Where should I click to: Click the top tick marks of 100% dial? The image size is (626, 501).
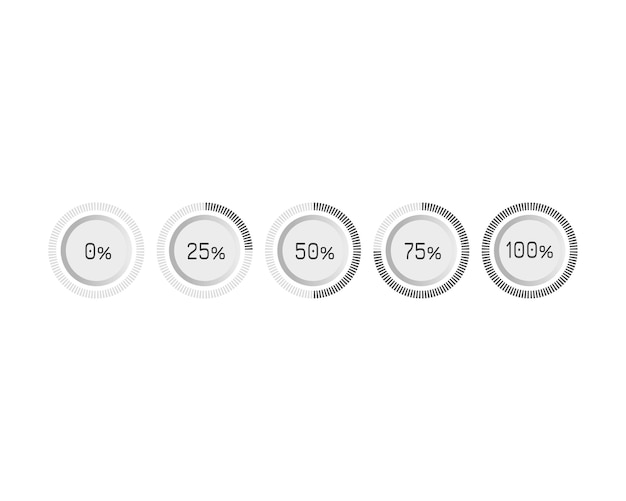pos(530,208)
